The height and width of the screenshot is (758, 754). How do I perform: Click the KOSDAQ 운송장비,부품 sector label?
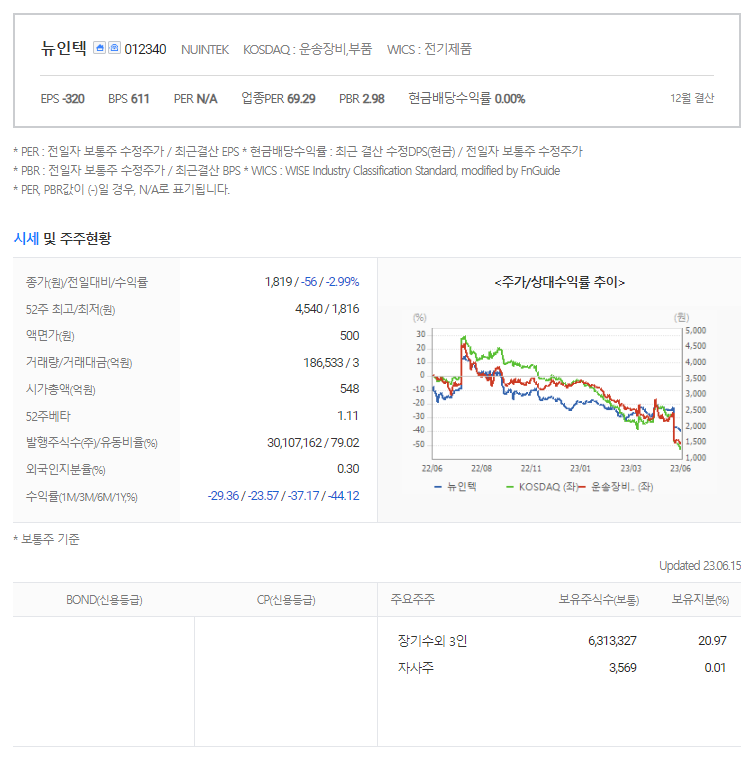[307, 49]
